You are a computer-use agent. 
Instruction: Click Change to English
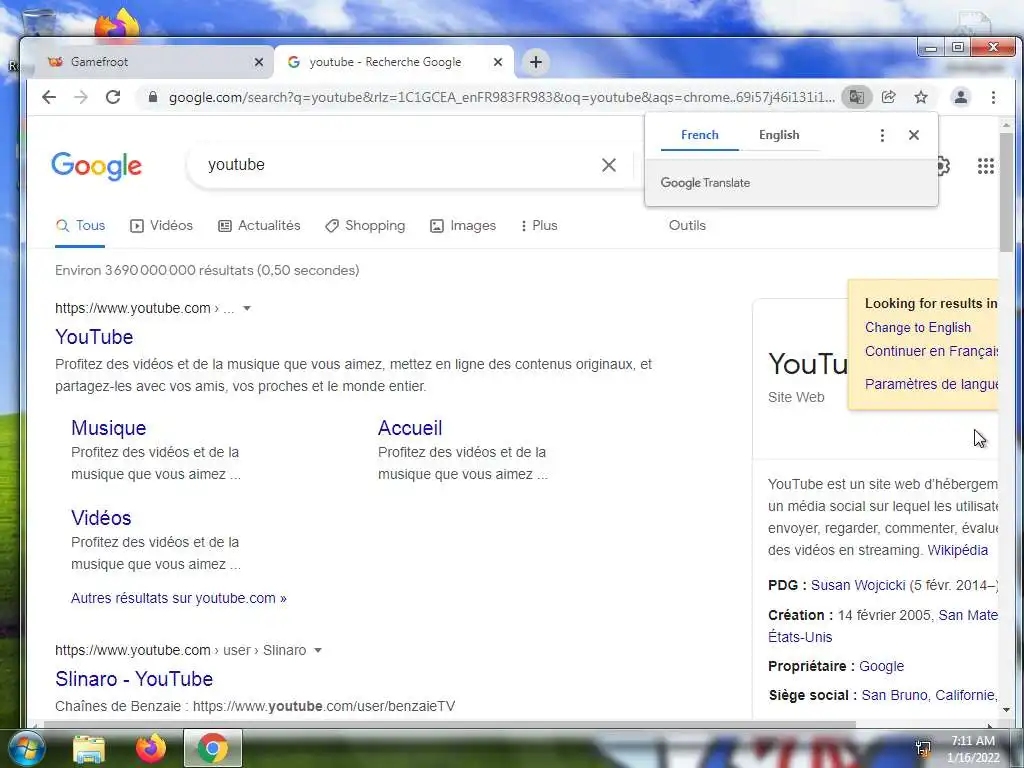[x=918, y=327]
